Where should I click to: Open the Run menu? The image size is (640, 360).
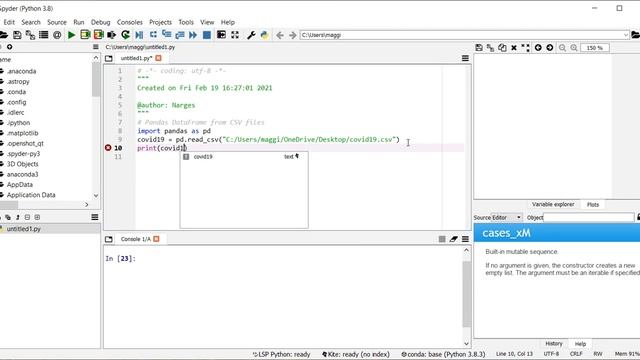click(79, 22)
